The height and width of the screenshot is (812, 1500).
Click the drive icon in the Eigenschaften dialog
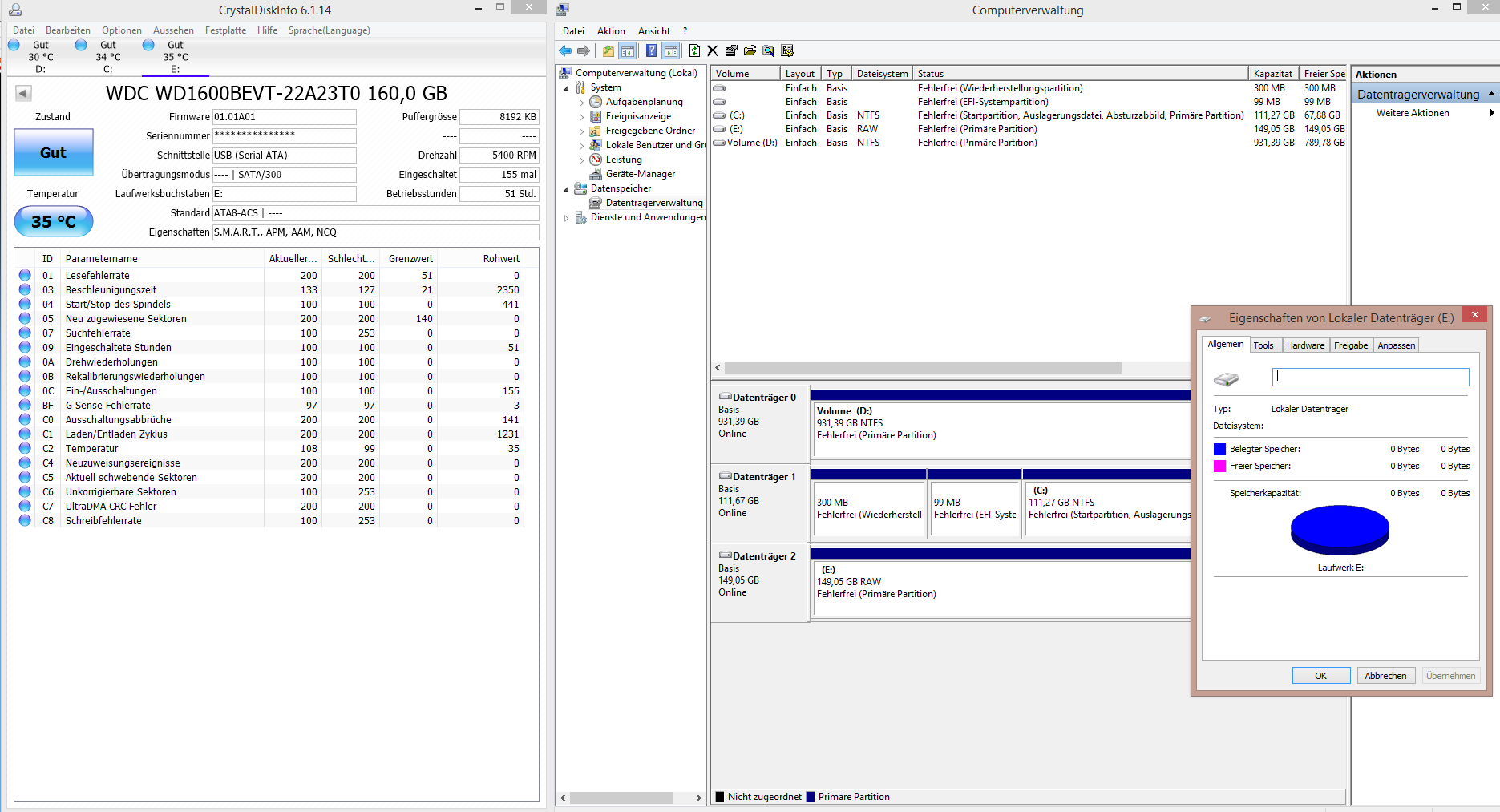[x=1226, y=378]
